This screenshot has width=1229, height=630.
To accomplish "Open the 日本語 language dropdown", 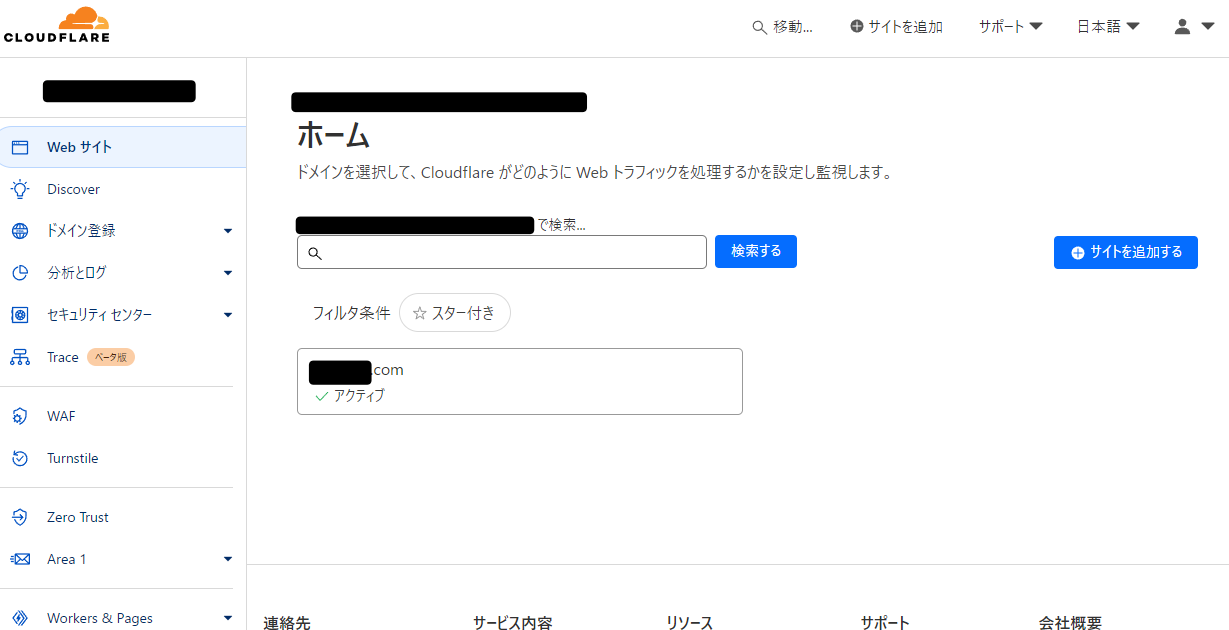I will click(1108, 27).
